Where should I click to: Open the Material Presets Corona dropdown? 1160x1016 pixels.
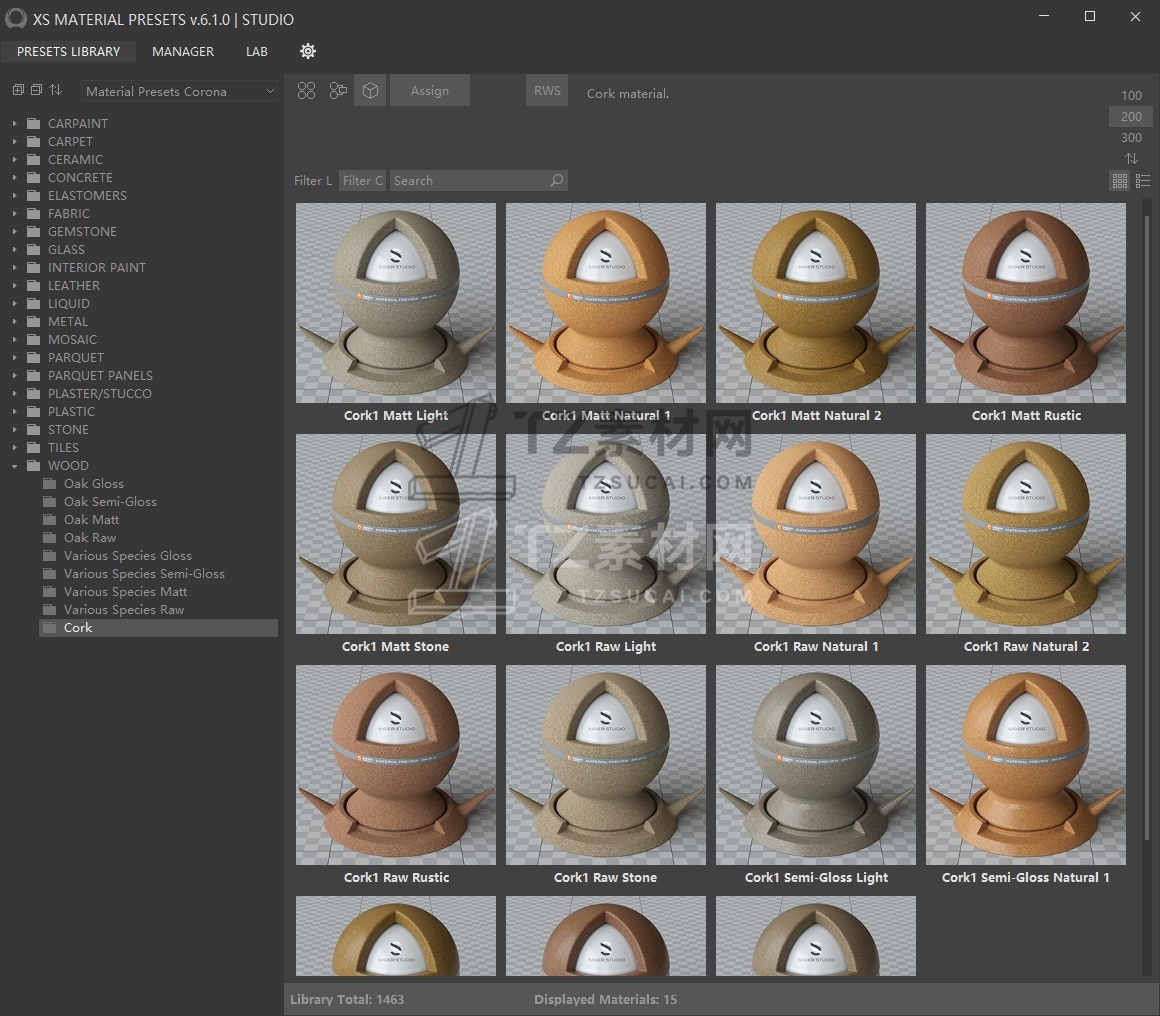pyautogui.click(x=180, y=91)
